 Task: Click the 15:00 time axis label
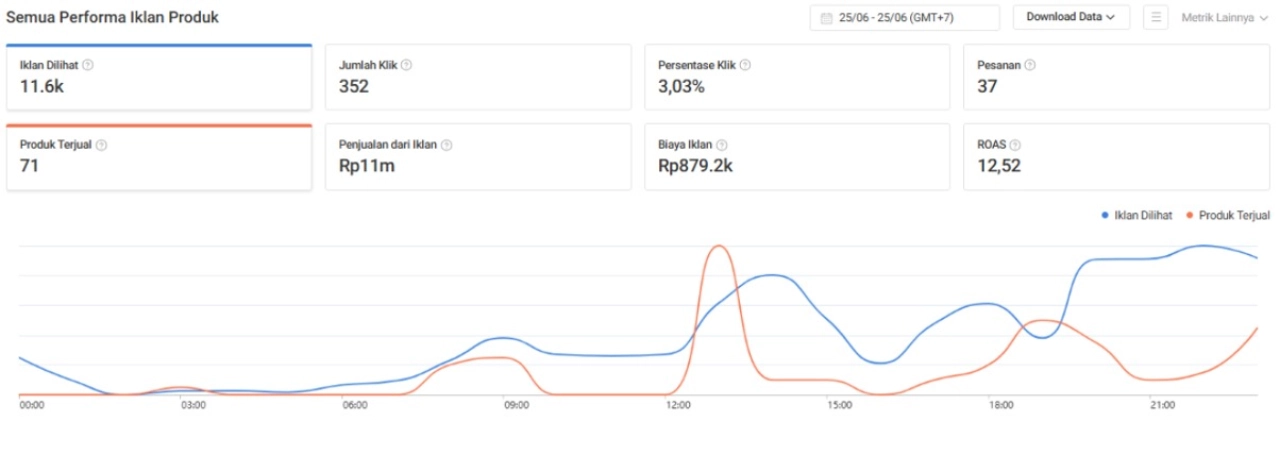pyautogui.click(x=840, y=405)
